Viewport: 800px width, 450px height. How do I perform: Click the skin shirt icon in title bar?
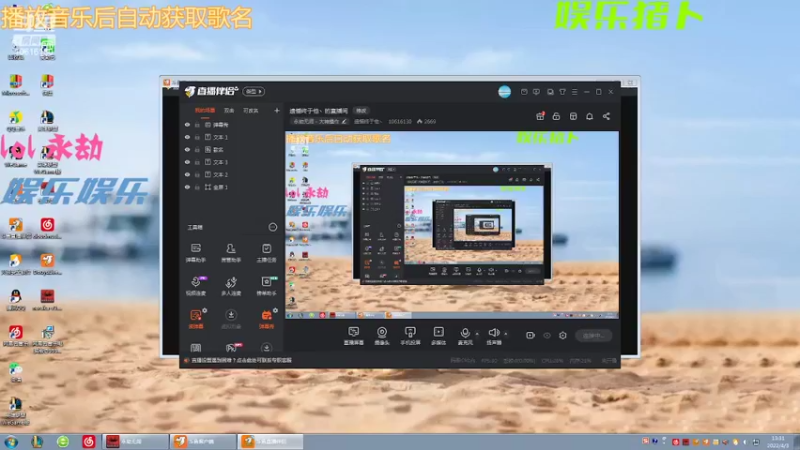tap(562, 92)
